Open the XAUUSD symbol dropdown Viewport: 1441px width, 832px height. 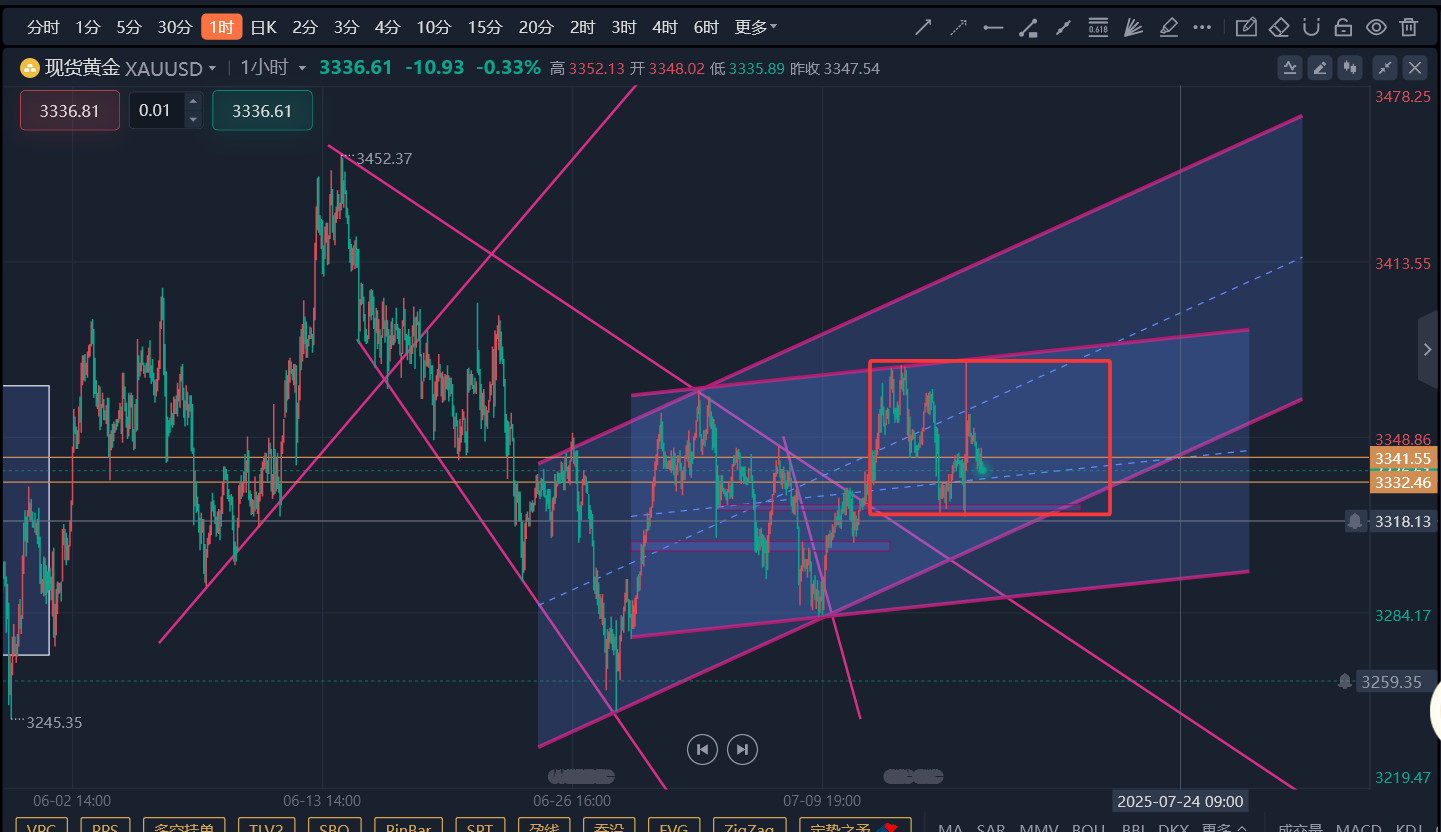(x=171, y=68)
